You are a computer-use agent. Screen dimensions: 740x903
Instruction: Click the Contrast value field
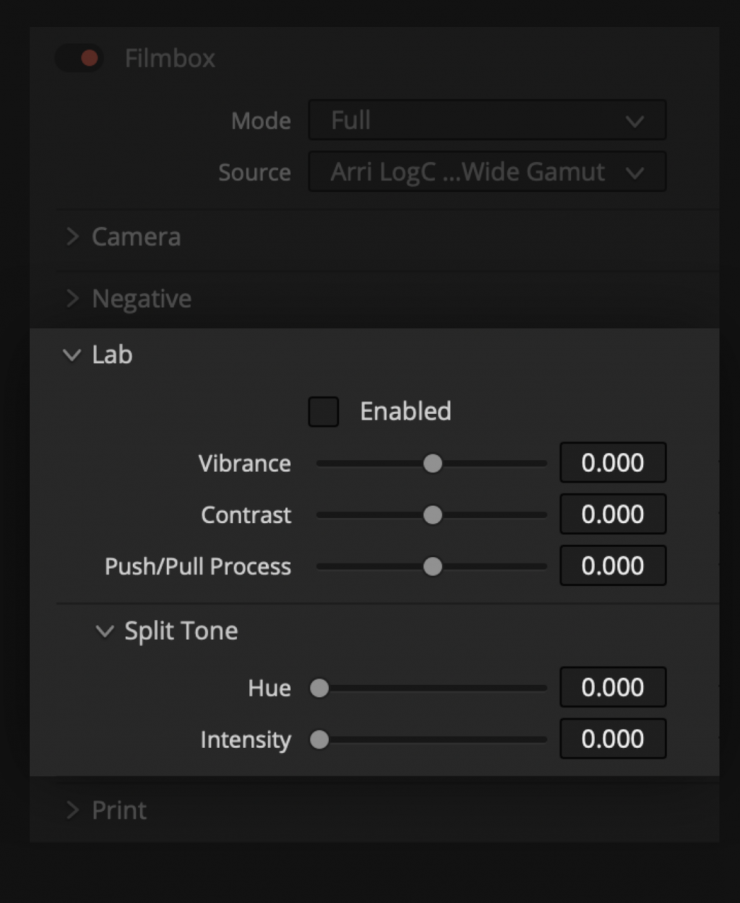(x=612, y=515)
